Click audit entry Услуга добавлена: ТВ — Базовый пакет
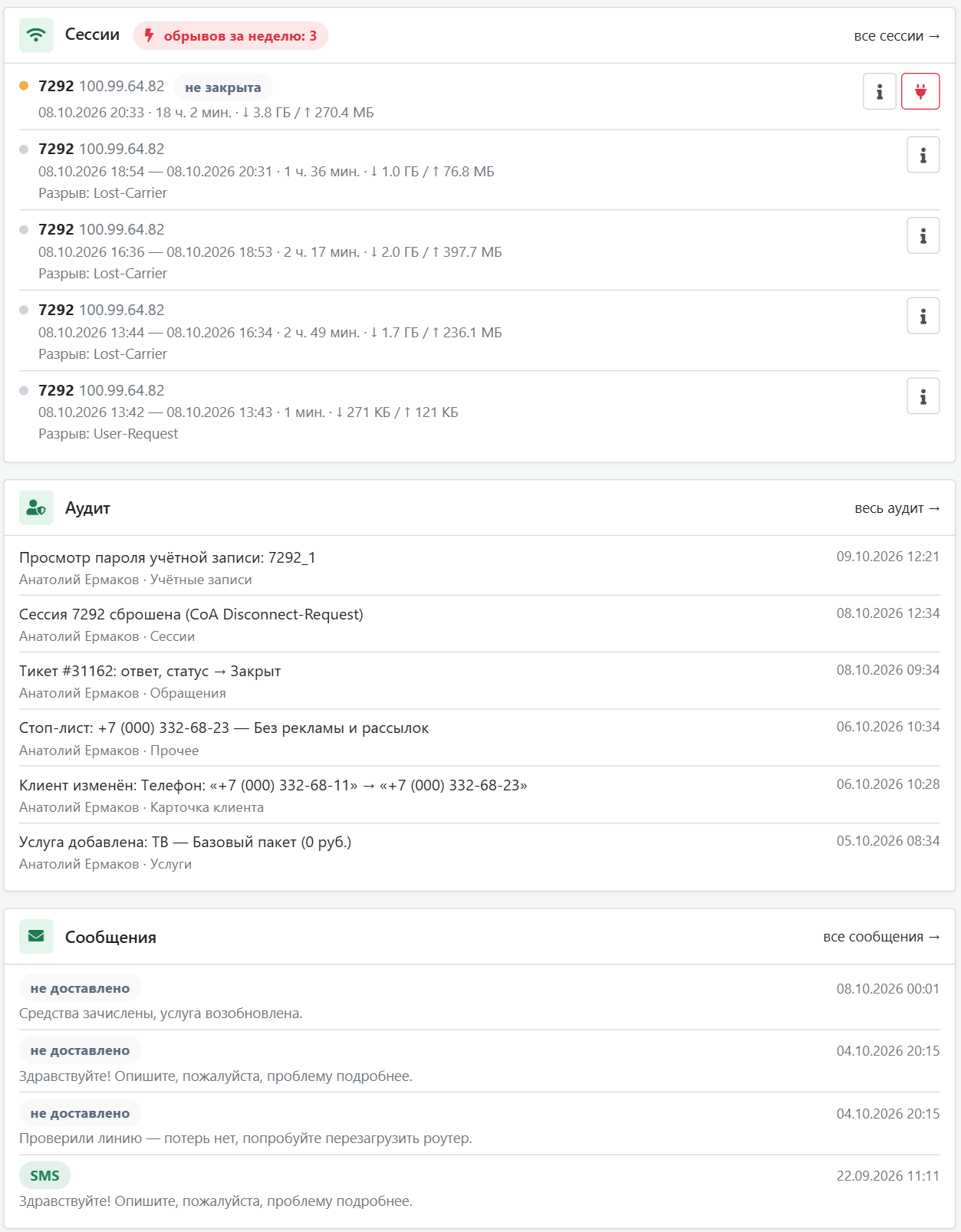This screenshot has height=1232, width=961. tap(479, 852)
